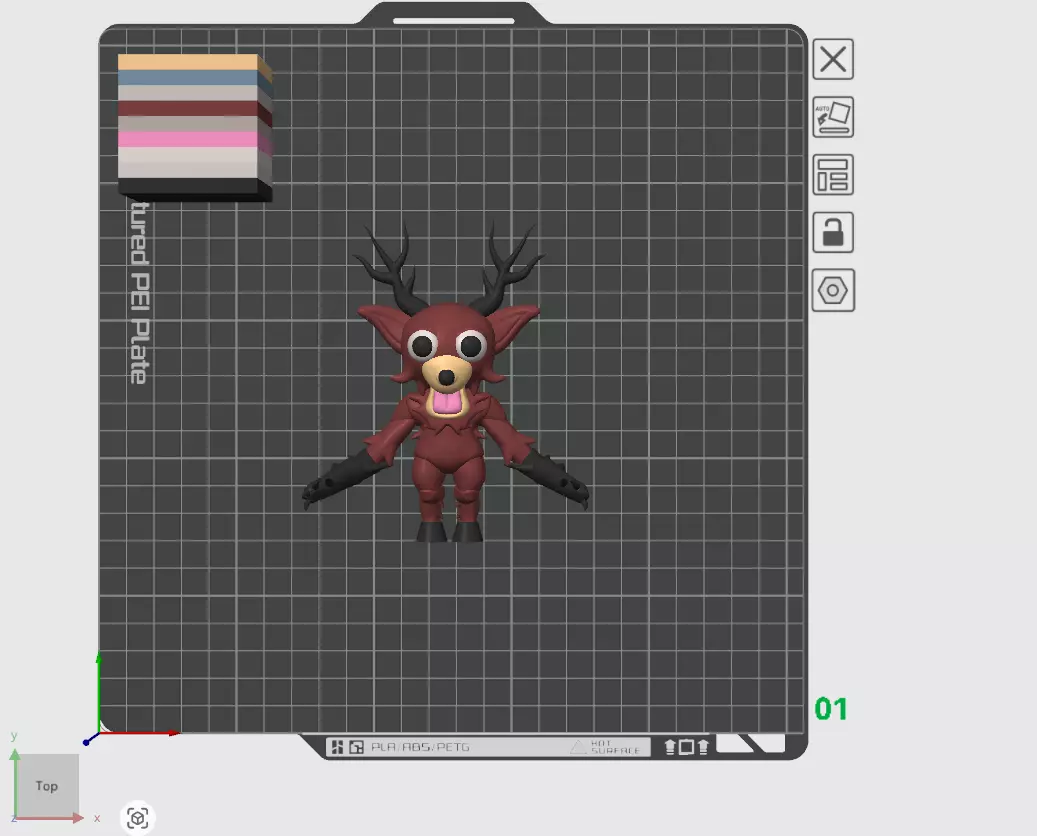
Task: Click the cube view icon next to the view cube
Action: (138, 818)
